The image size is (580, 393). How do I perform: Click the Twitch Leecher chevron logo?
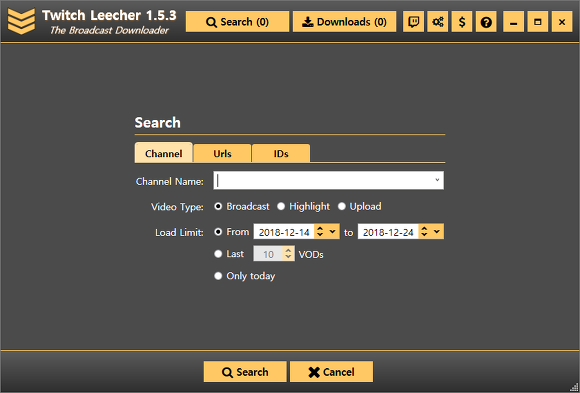click(x=21, y=21)
